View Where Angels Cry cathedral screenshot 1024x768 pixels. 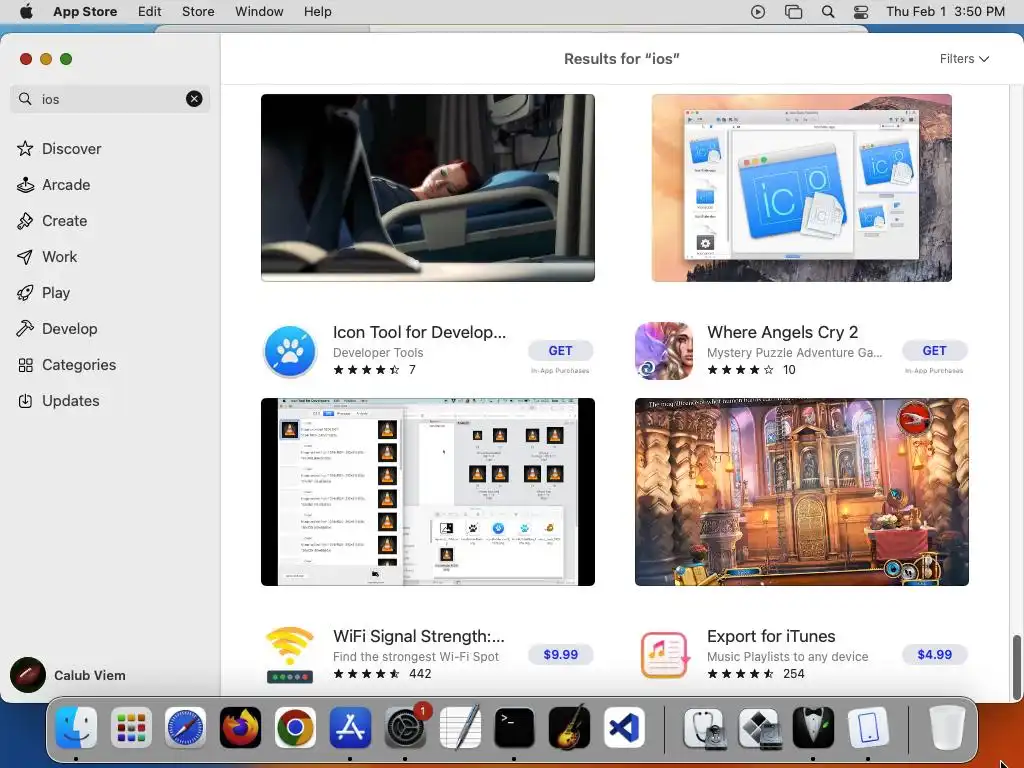(801, 492)
